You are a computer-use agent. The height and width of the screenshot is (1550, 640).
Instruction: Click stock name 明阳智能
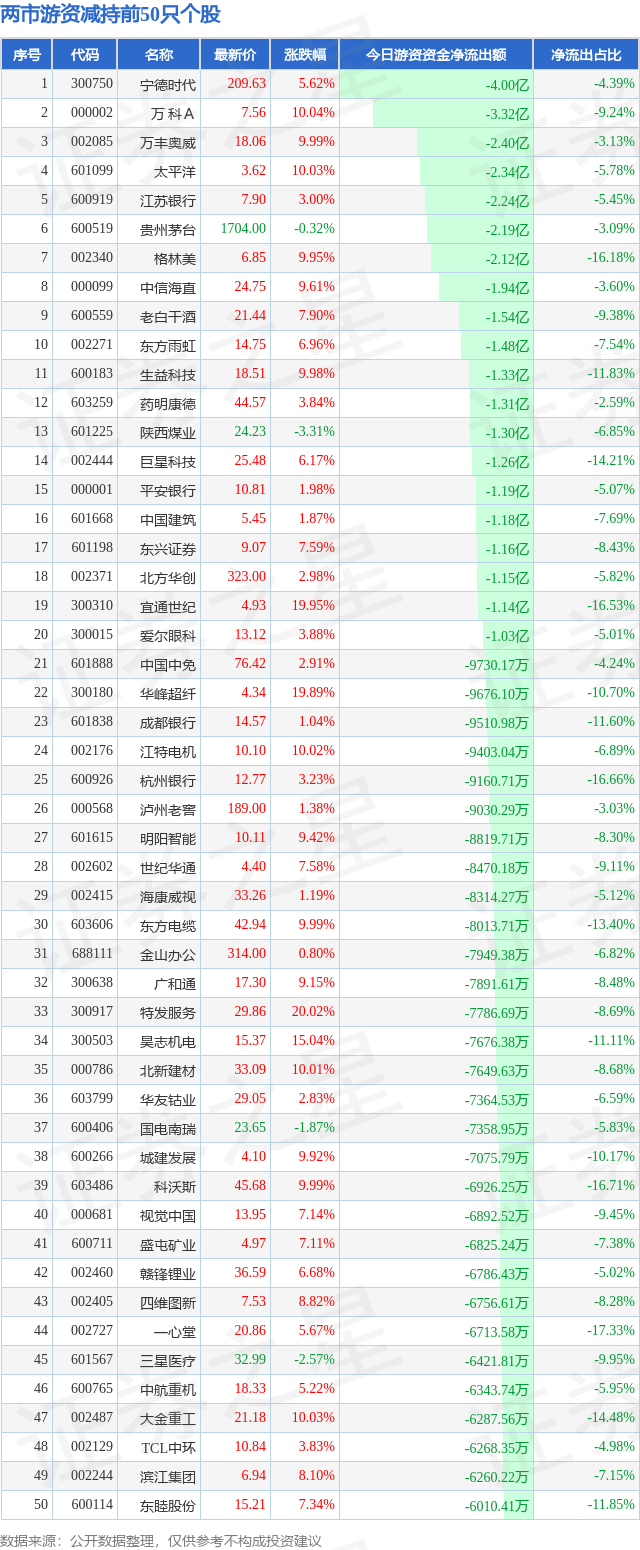(x=169, y=839)
